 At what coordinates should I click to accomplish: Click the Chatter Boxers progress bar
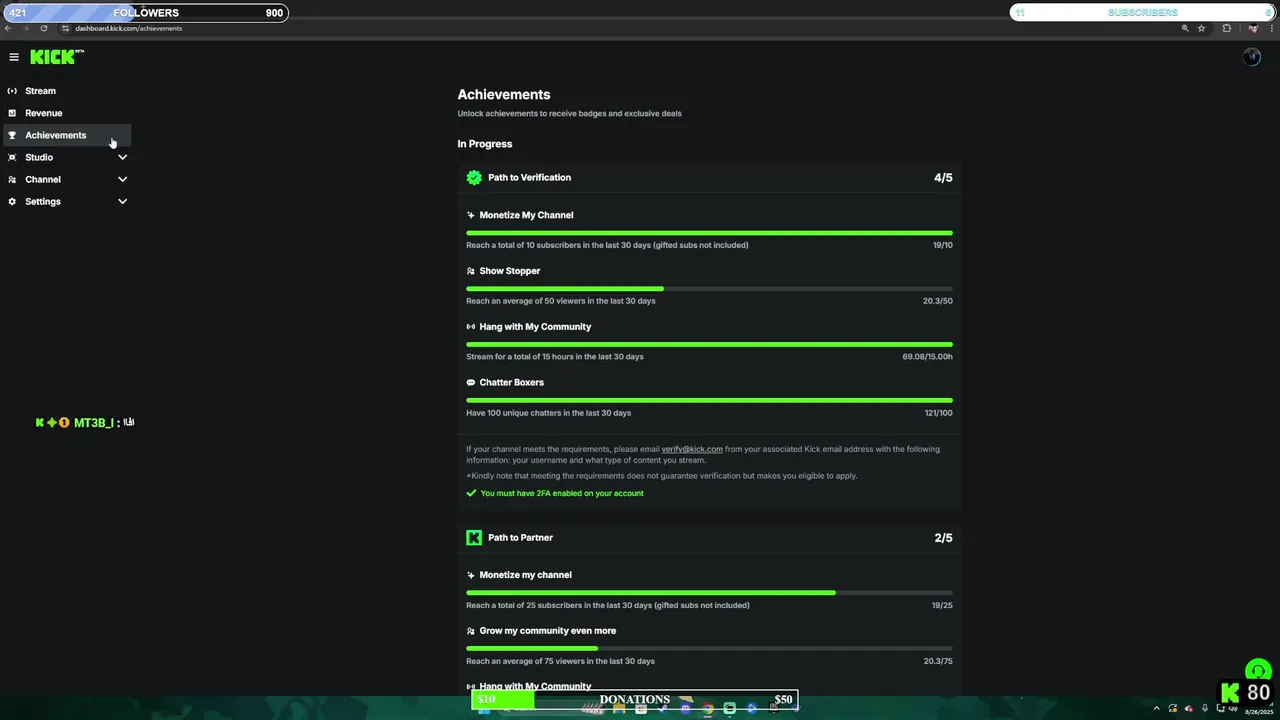click(x=709, y=401)
